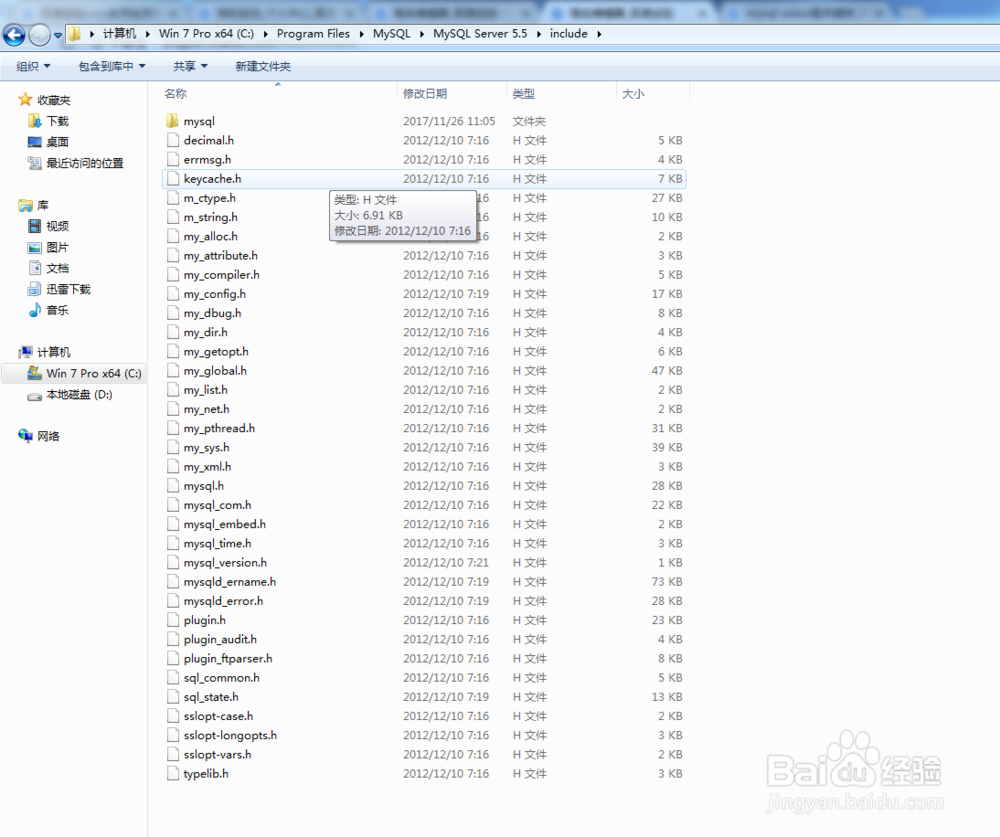Screen dimensions: 1000x837
Task: Select errmsg.h file icon
Action: (x=172, y=159)
